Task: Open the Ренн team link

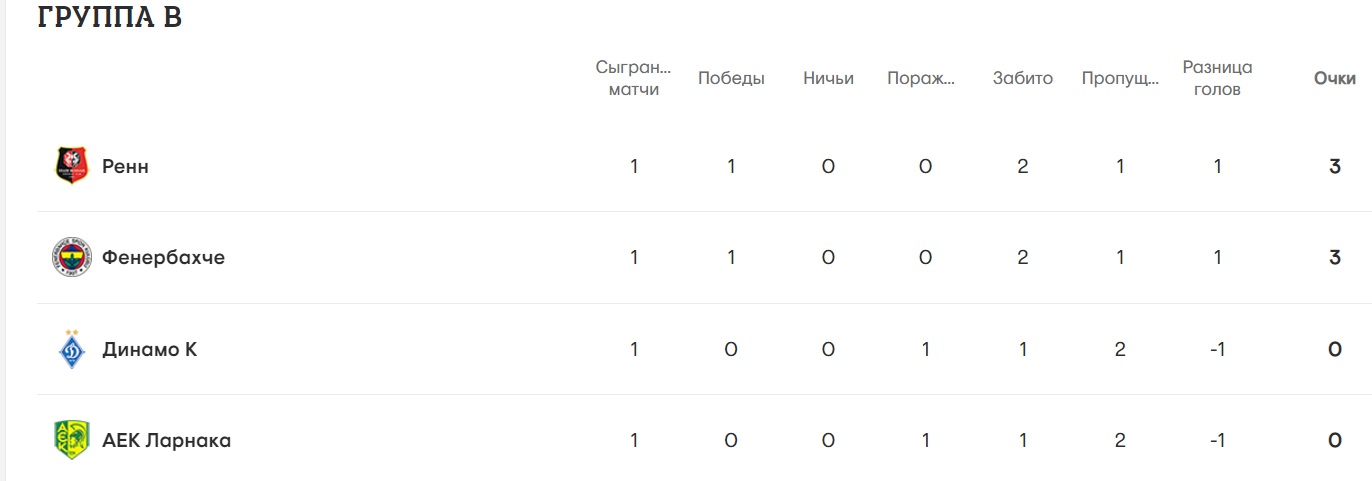Action: (x=125, y=166)
